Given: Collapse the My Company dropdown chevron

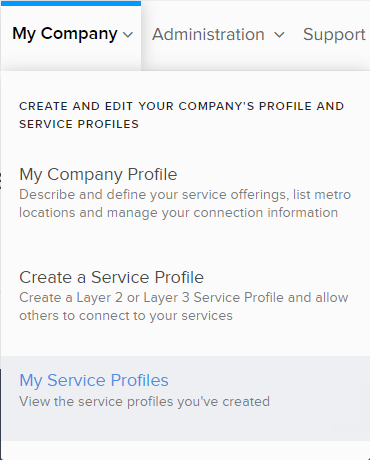Looking at the screenshot, I should [x=128, y=34].
